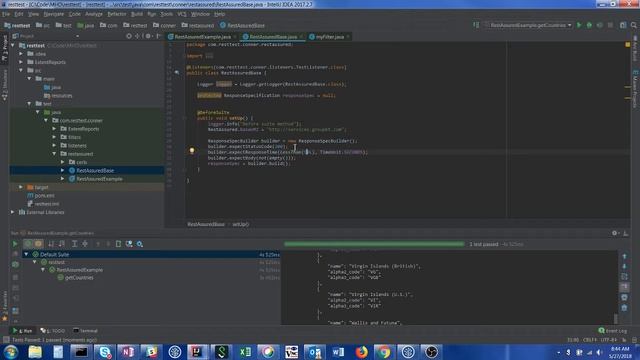Click the test progress bar

tap(374, 244)
